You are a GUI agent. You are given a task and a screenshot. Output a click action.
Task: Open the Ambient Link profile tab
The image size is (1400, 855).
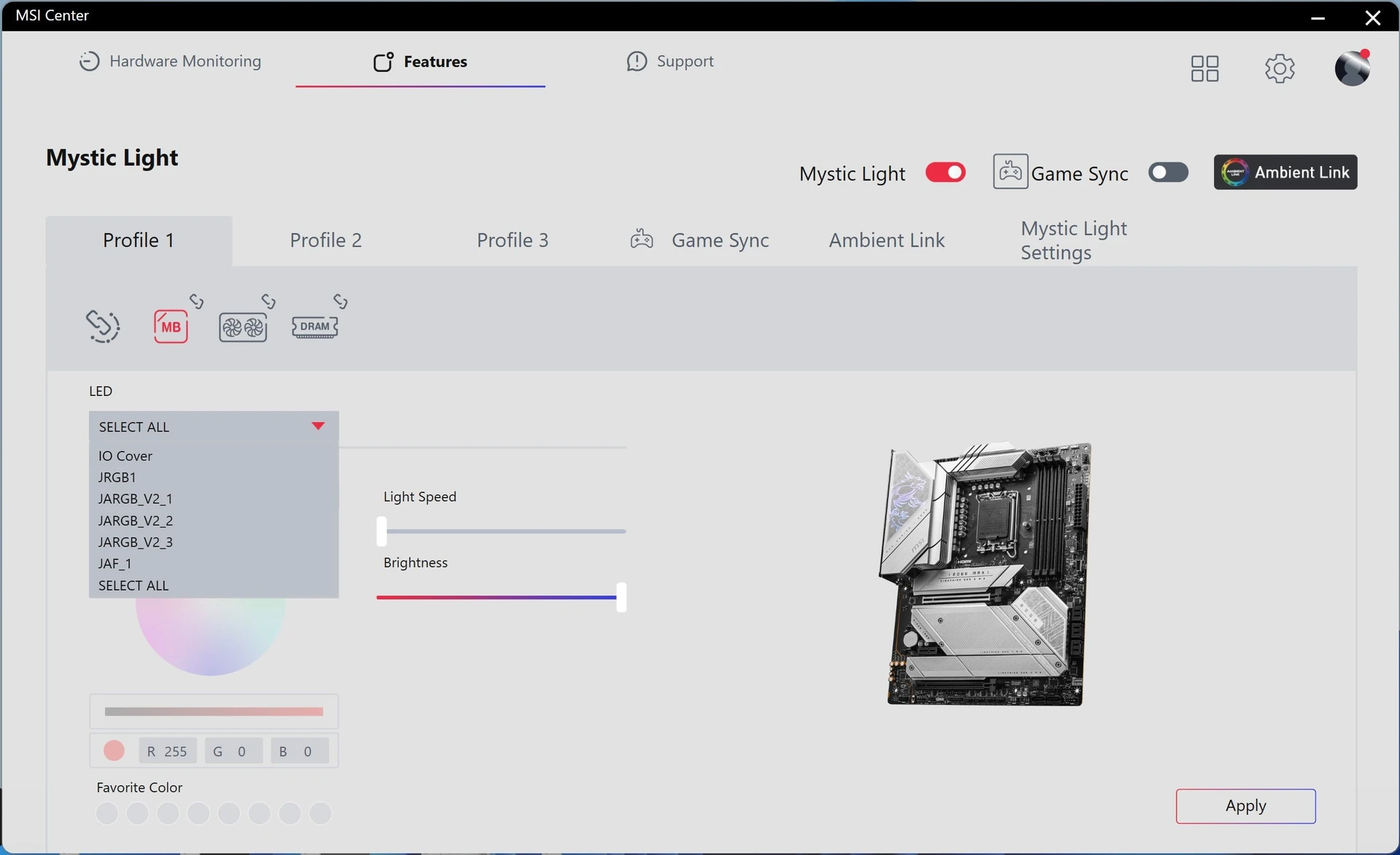click(887, 240)
